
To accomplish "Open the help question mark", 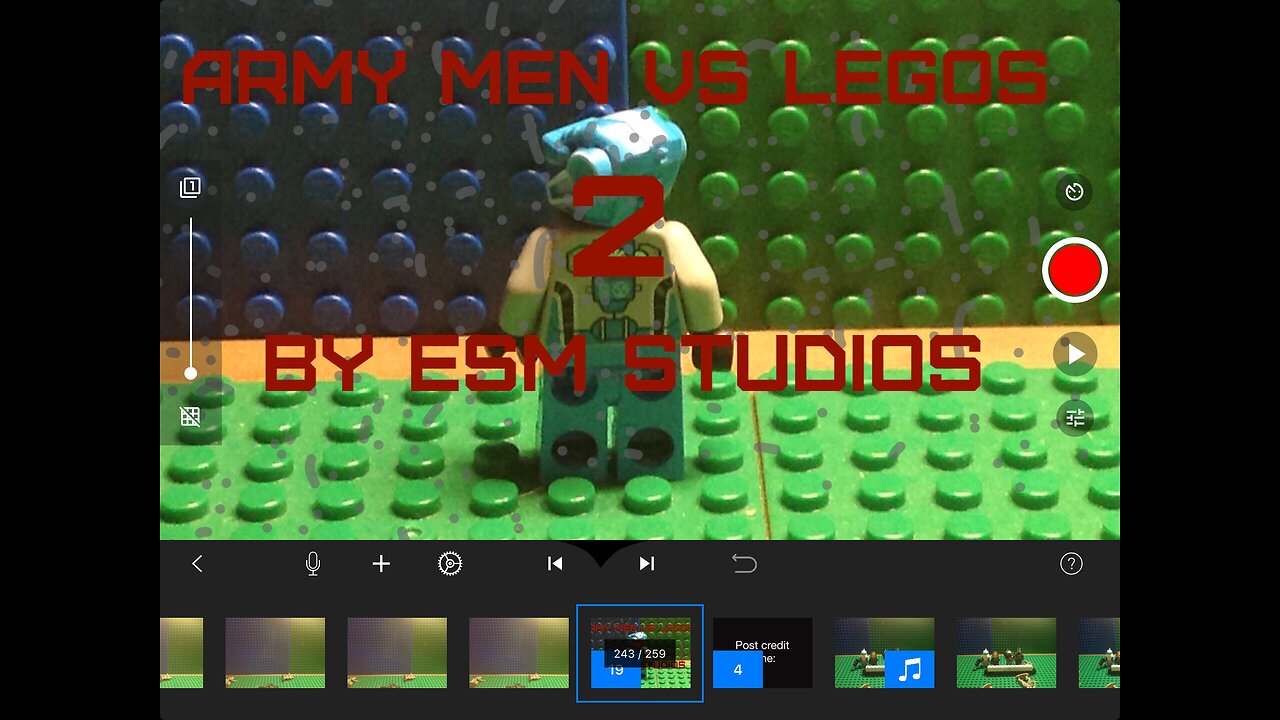I will [1071, 564].
